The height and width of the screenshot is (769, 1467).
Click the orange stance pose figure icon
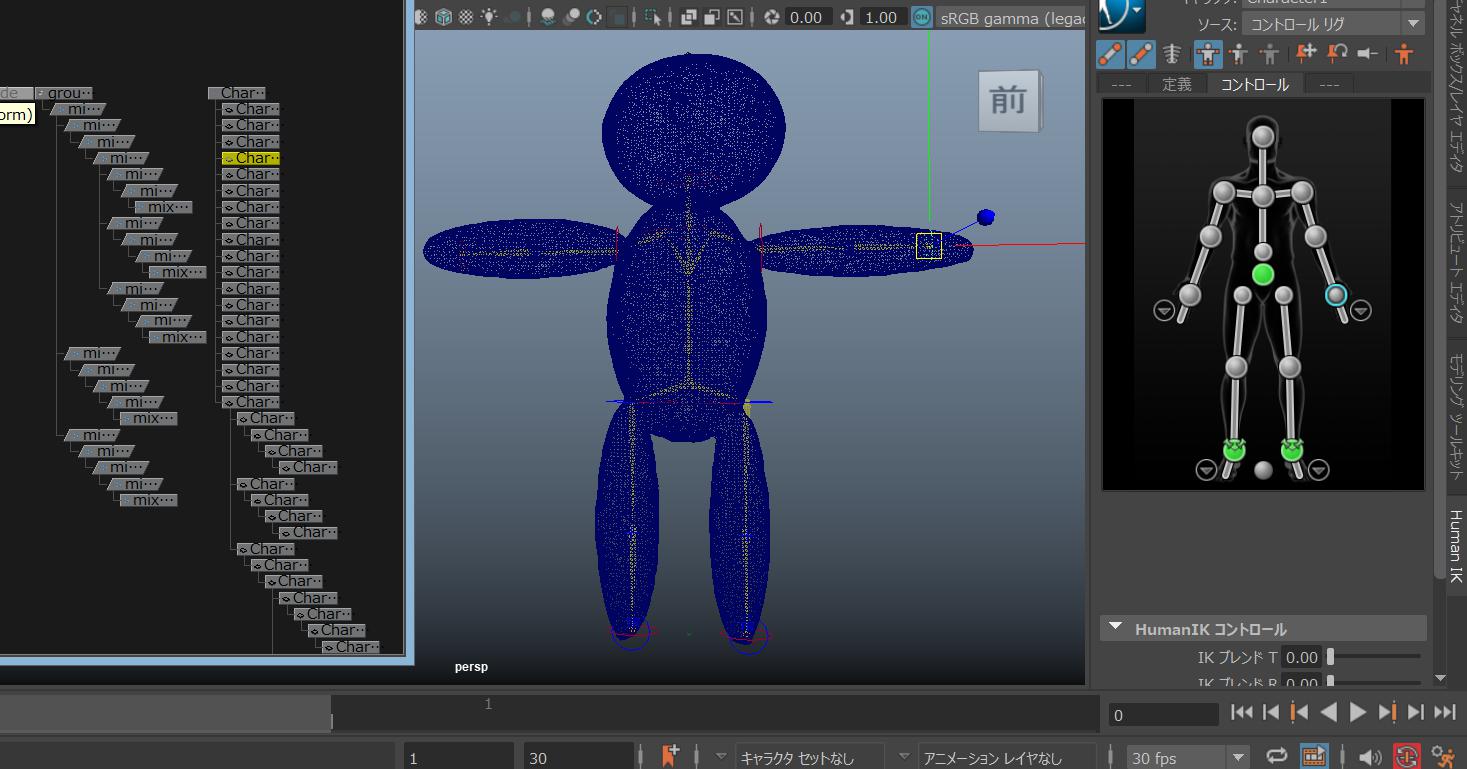tap(1405, 54)
